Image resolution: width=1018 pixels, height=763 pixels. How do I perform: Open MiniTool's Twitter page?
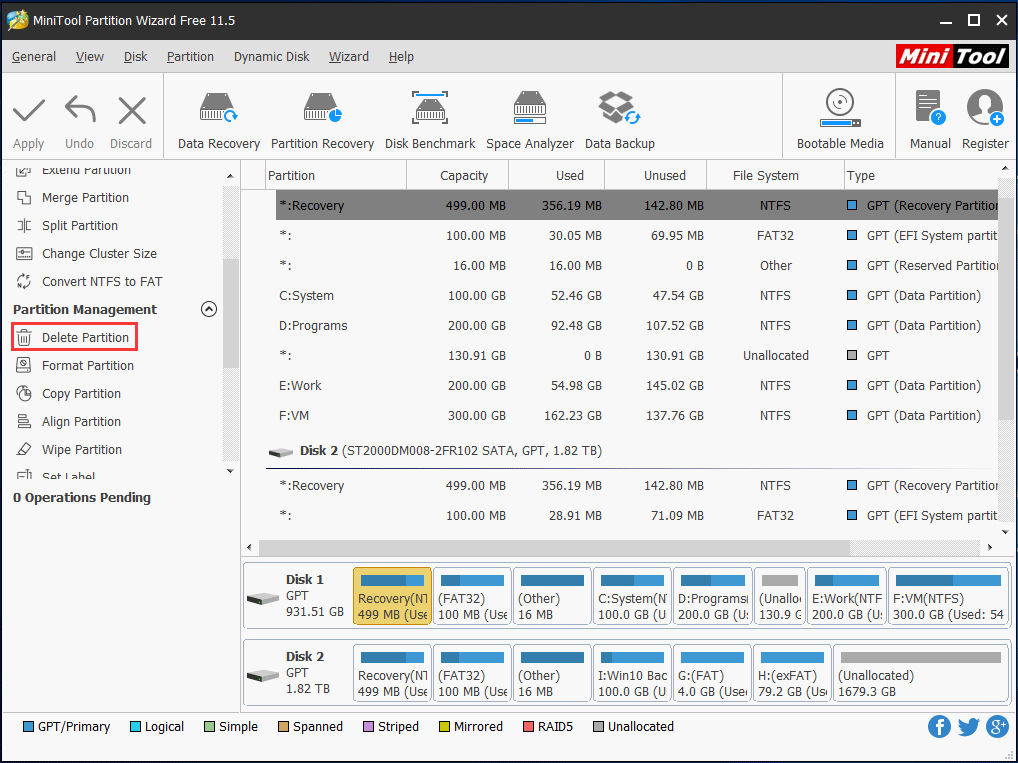click(x=968, y=726)
